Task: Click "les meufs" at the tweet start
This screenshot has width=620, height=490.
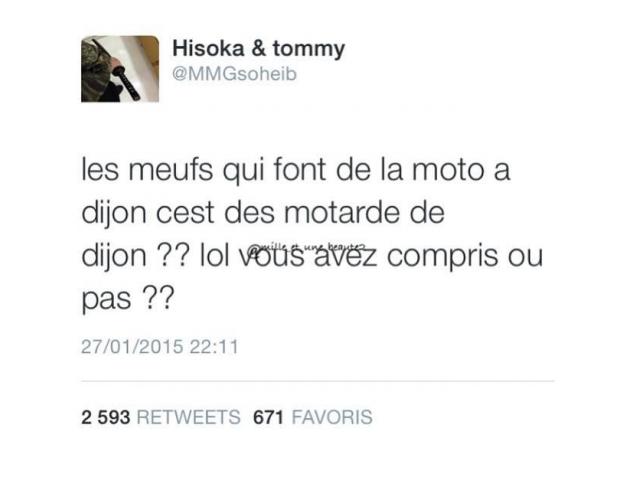Action: (147, 170)
